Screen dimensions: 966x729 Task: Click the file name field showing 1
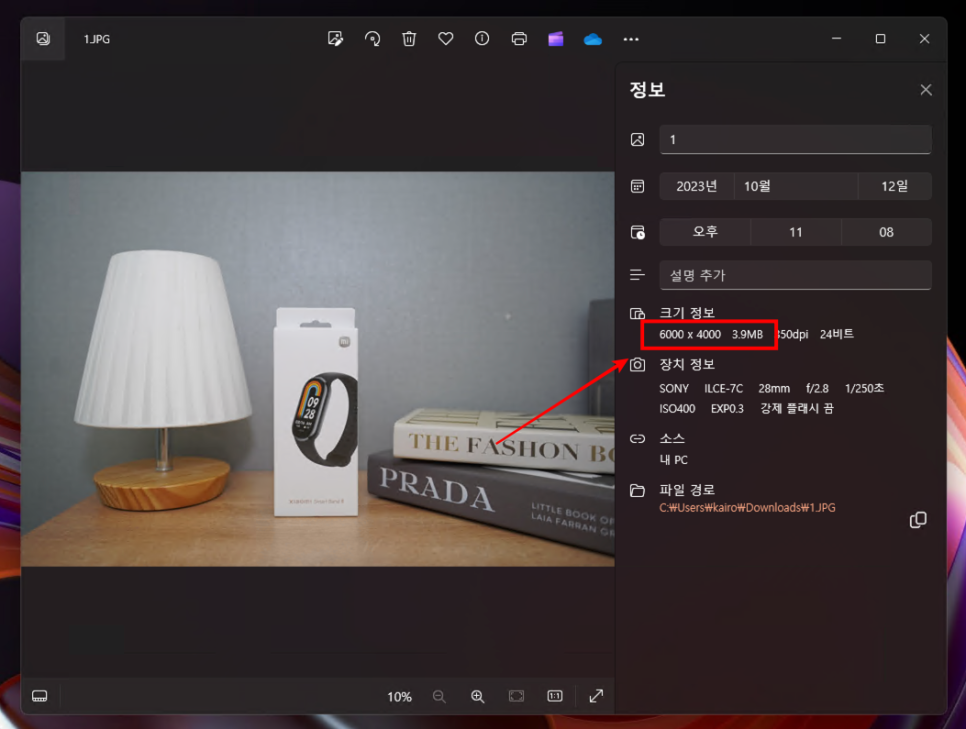pos(795,139)
